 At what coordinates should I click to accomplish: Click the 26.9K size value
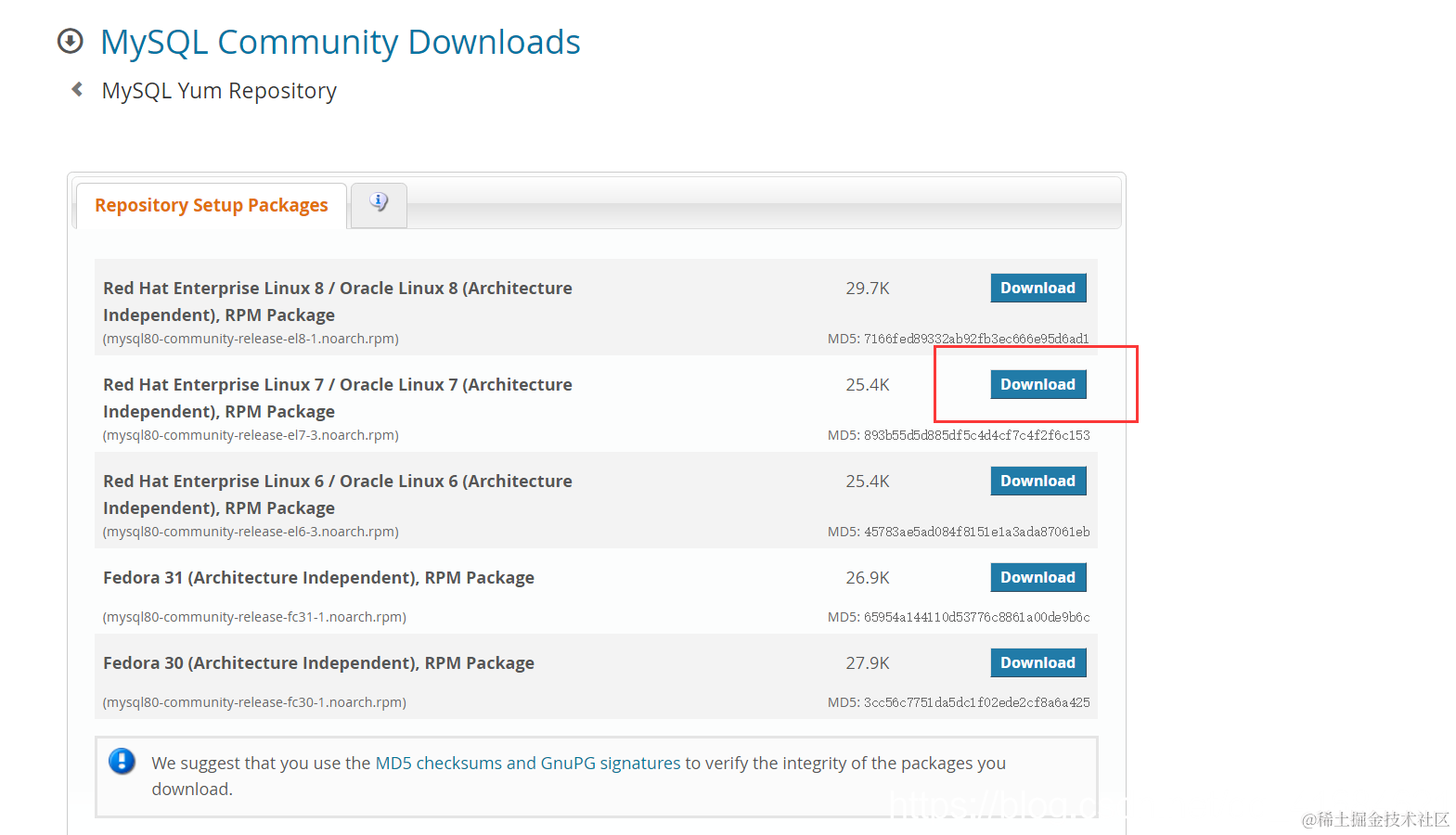868,578
